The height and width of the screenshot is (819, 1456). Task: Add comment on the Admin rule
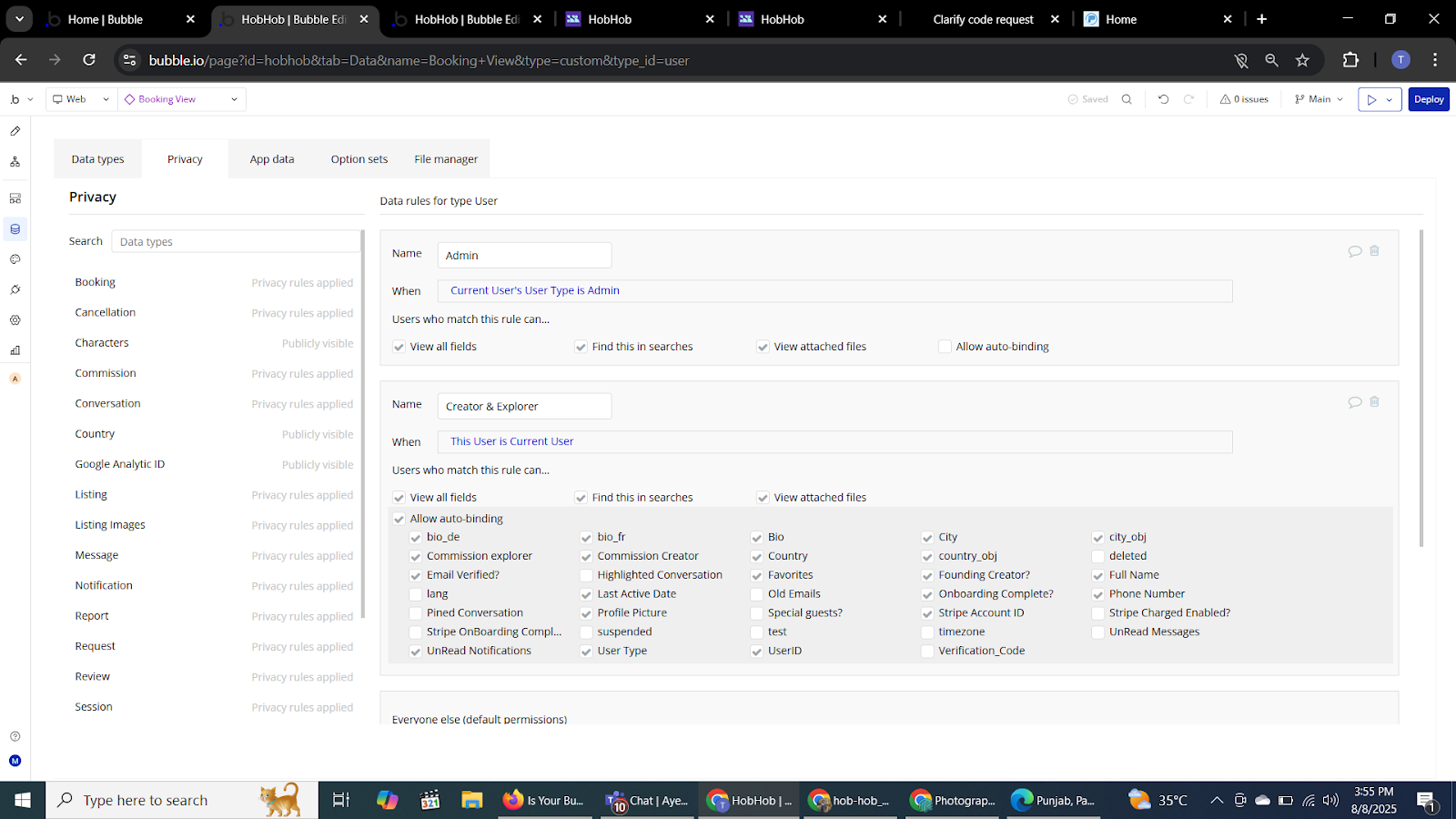coord(1355,251)
